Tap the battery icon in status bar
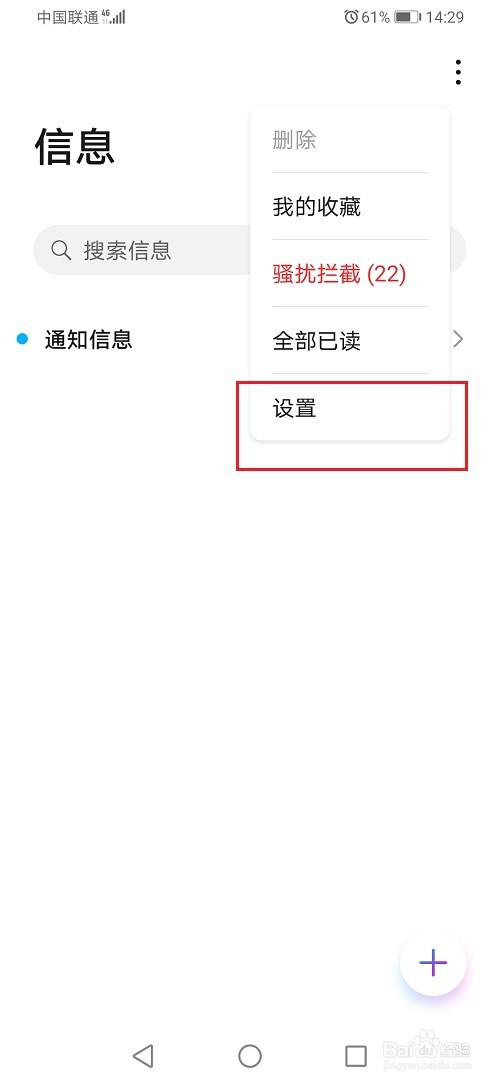This screenshot has width=500, height=1083. pyautogui.click(x=407, y=17)
